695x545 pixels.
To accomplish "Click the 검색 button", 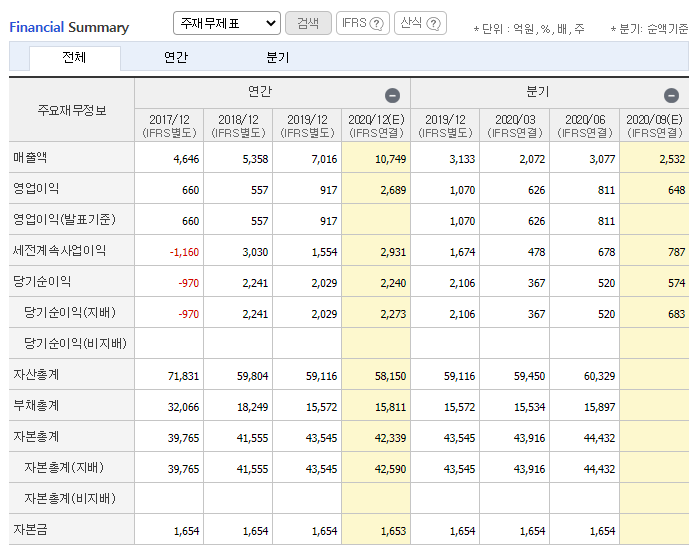I will [308, 23].
